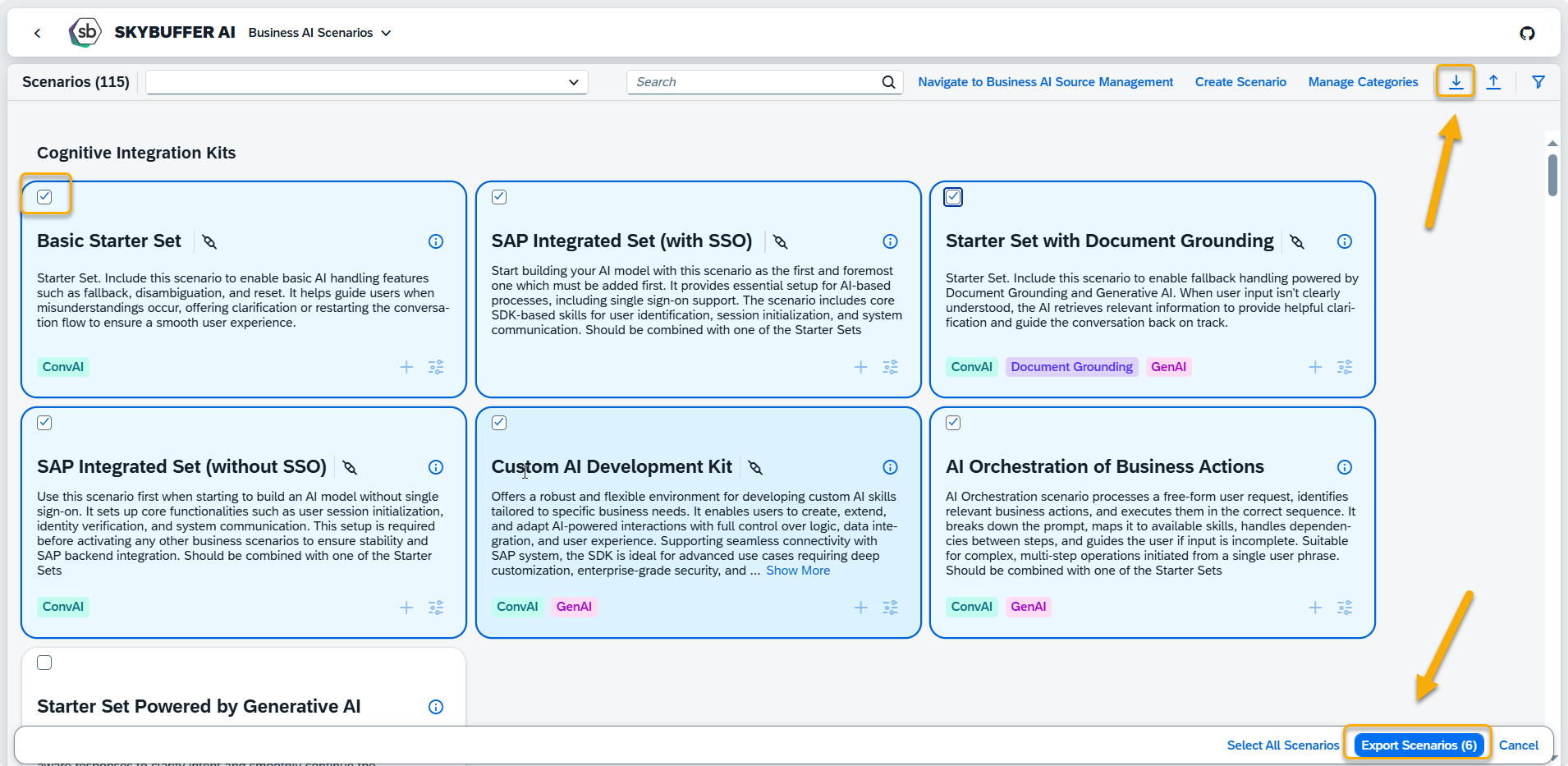Open info for Starter Set Powered by Generative AI
Image resolution: width=1568 pixels, height=766 pixels.
[x=436, y=707]
